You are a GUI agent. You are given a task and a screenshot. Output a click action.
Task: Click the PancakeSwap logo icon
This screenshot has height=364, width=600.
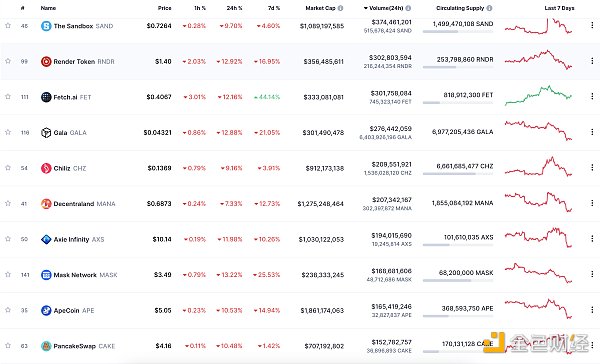(x=46, y=346)
